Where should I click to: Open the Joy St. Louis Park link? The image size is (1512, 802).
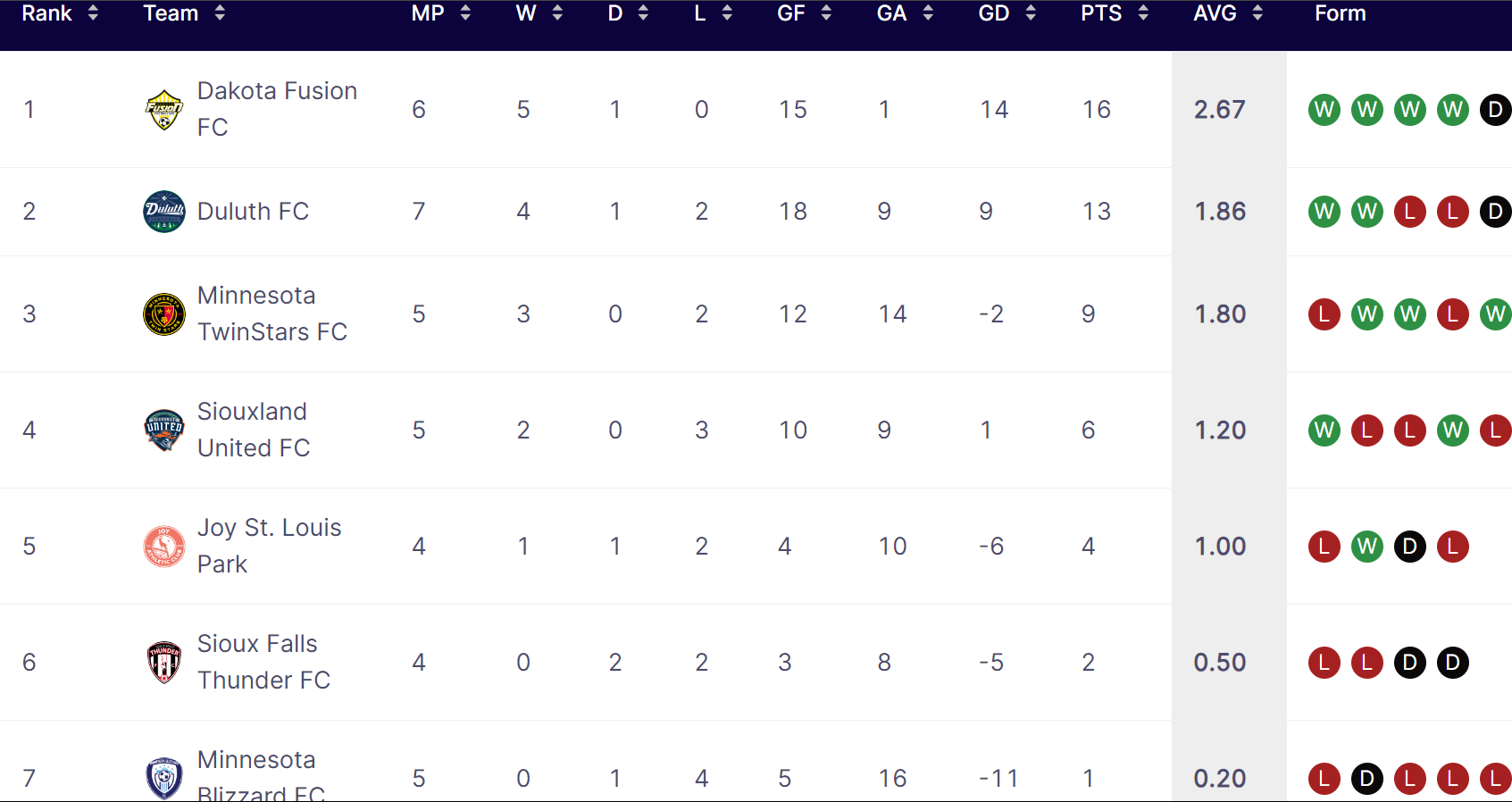269,546
